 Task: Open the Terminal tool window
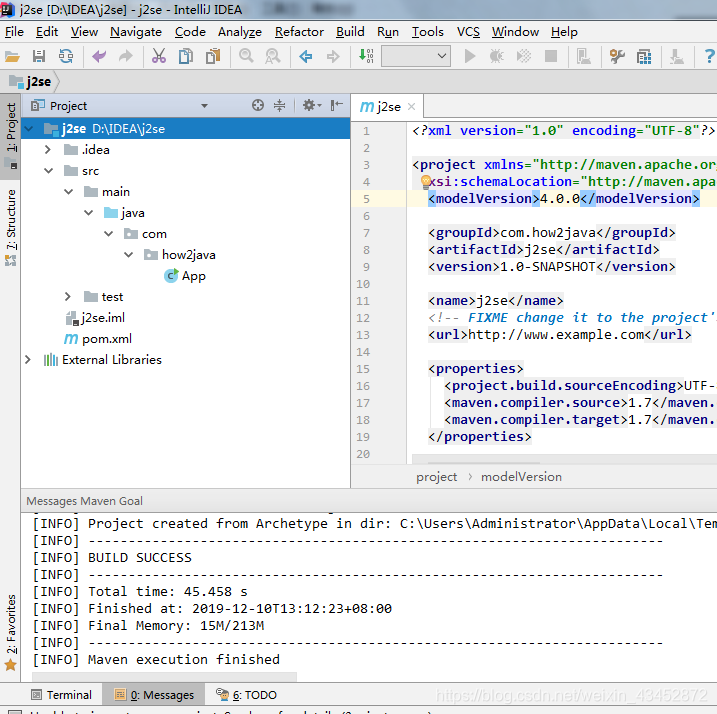point(61,695)
